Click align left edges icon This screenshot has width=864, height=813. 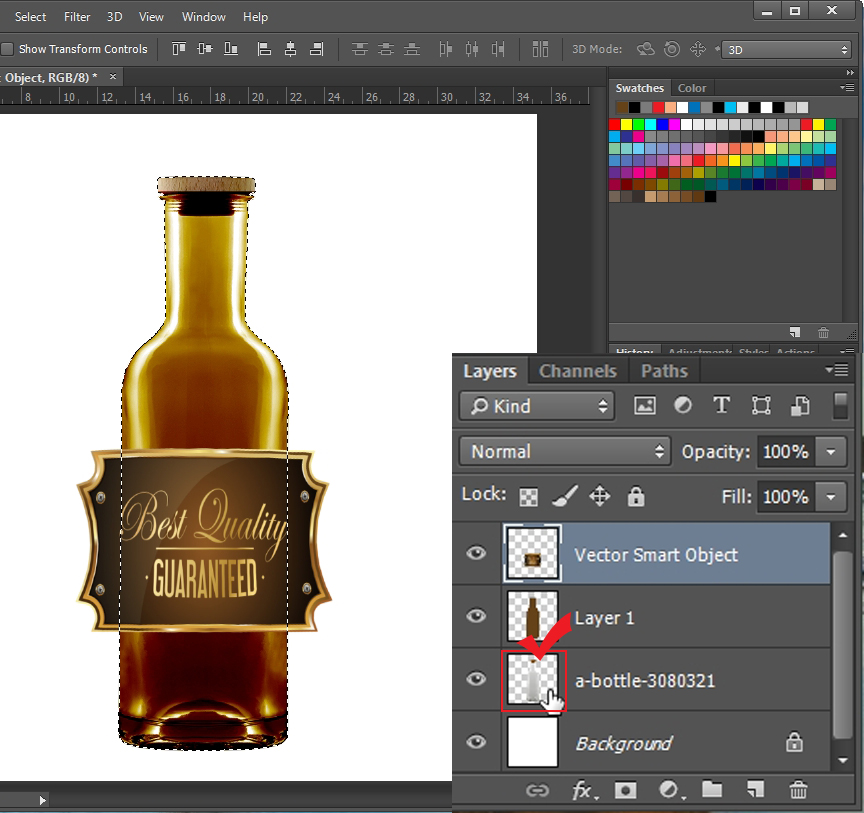[264, 49]
